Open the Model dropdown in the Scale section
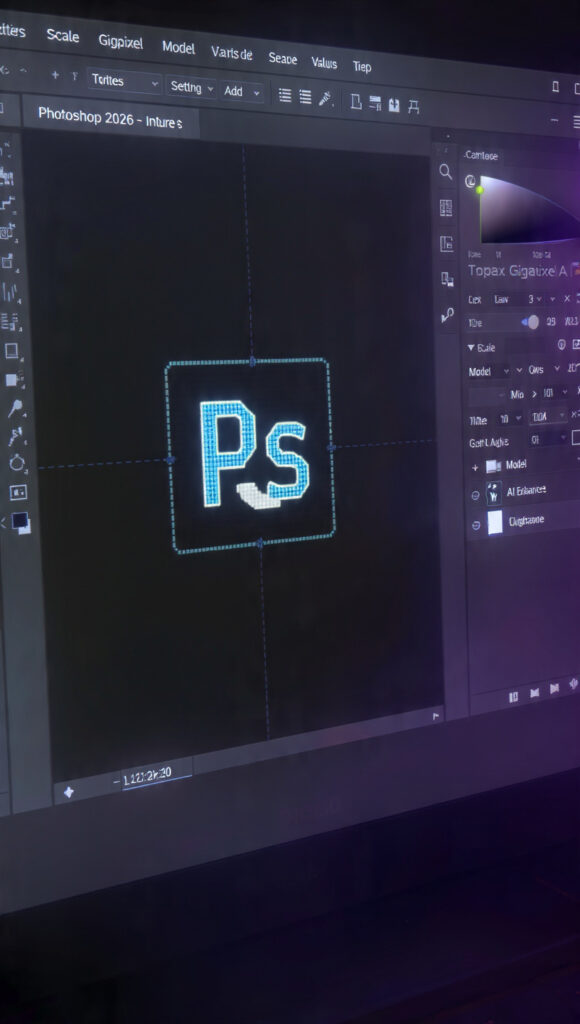The image size is (580, 1024). point(490,372)
